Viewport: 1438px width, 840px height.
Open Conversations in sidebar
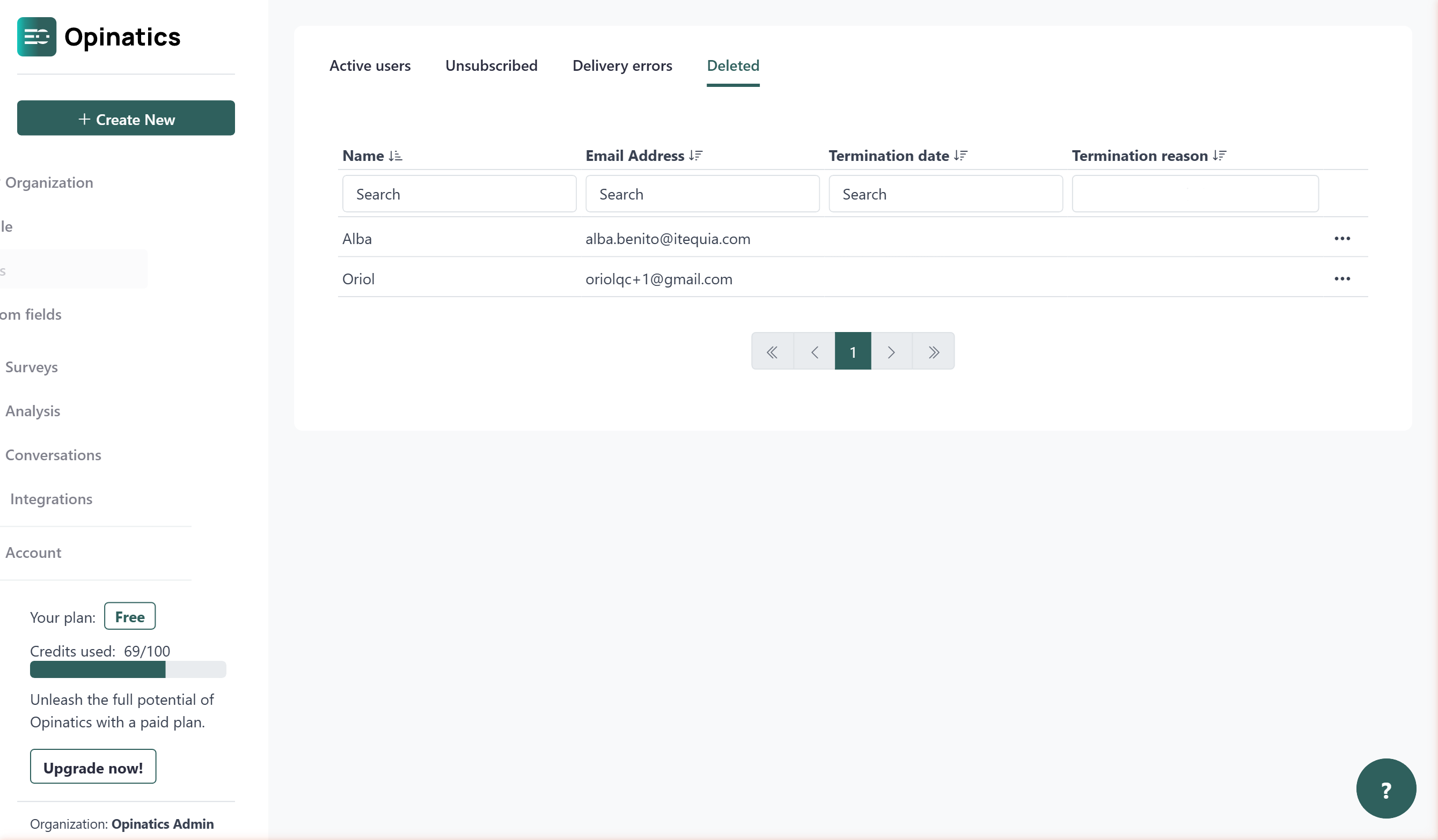tap(53, 455)
